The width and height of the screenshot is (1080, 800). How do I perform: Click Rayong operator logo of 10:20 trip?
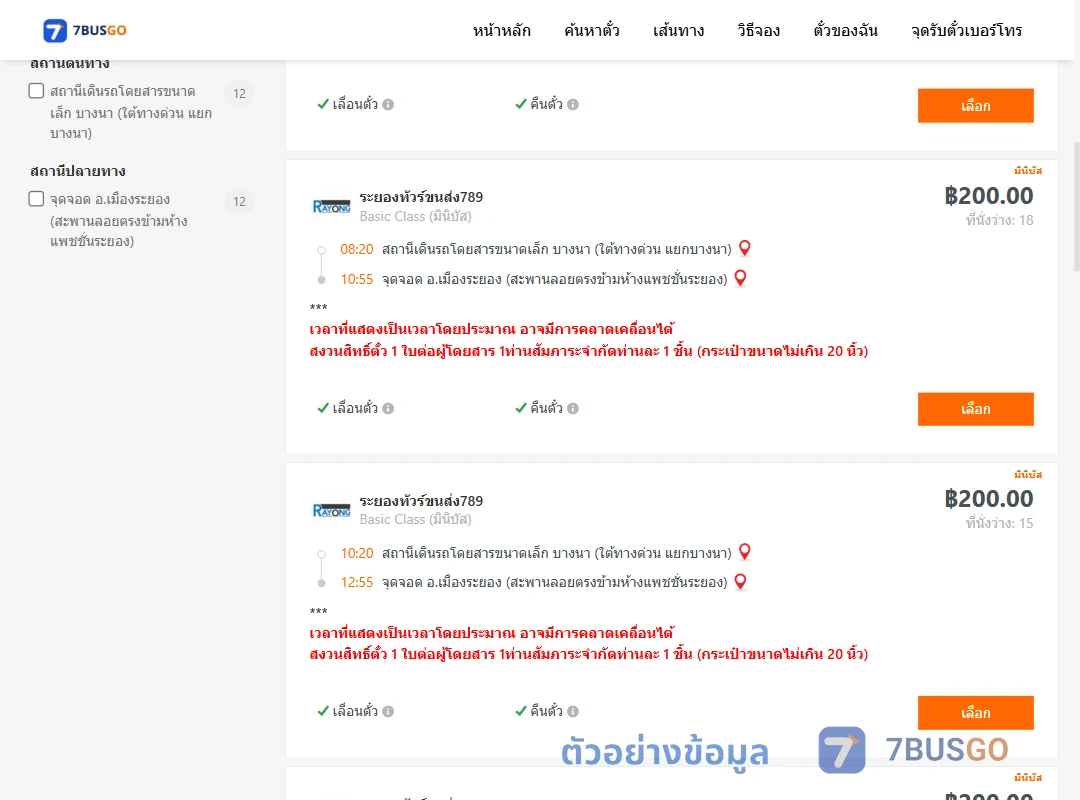pos(331,510)
